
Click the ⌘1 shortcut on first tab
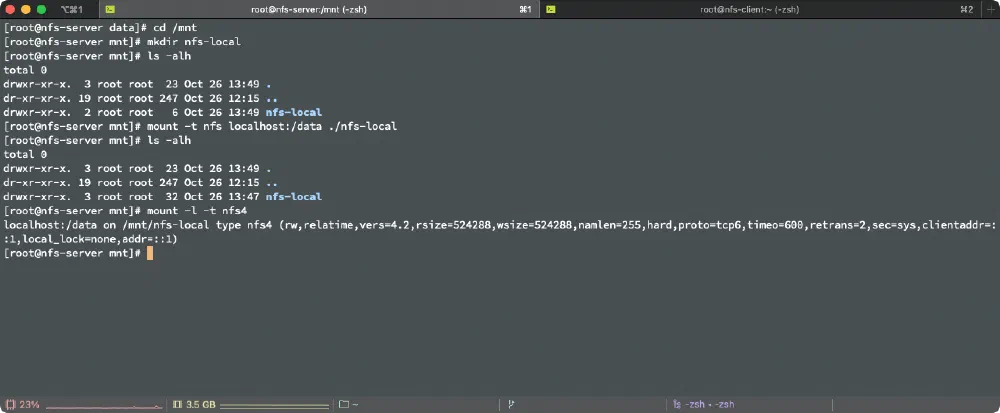point(526,10)
